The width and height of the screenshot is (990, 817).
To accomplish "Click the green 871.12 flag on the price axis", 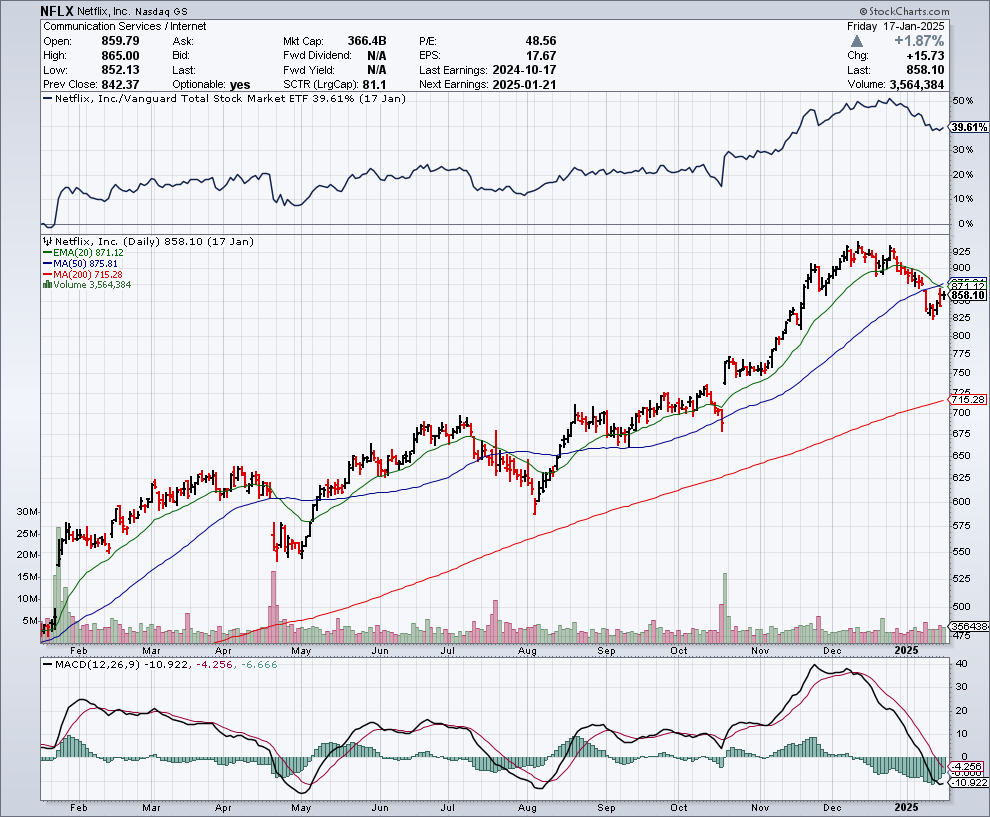I will (968, 286).
